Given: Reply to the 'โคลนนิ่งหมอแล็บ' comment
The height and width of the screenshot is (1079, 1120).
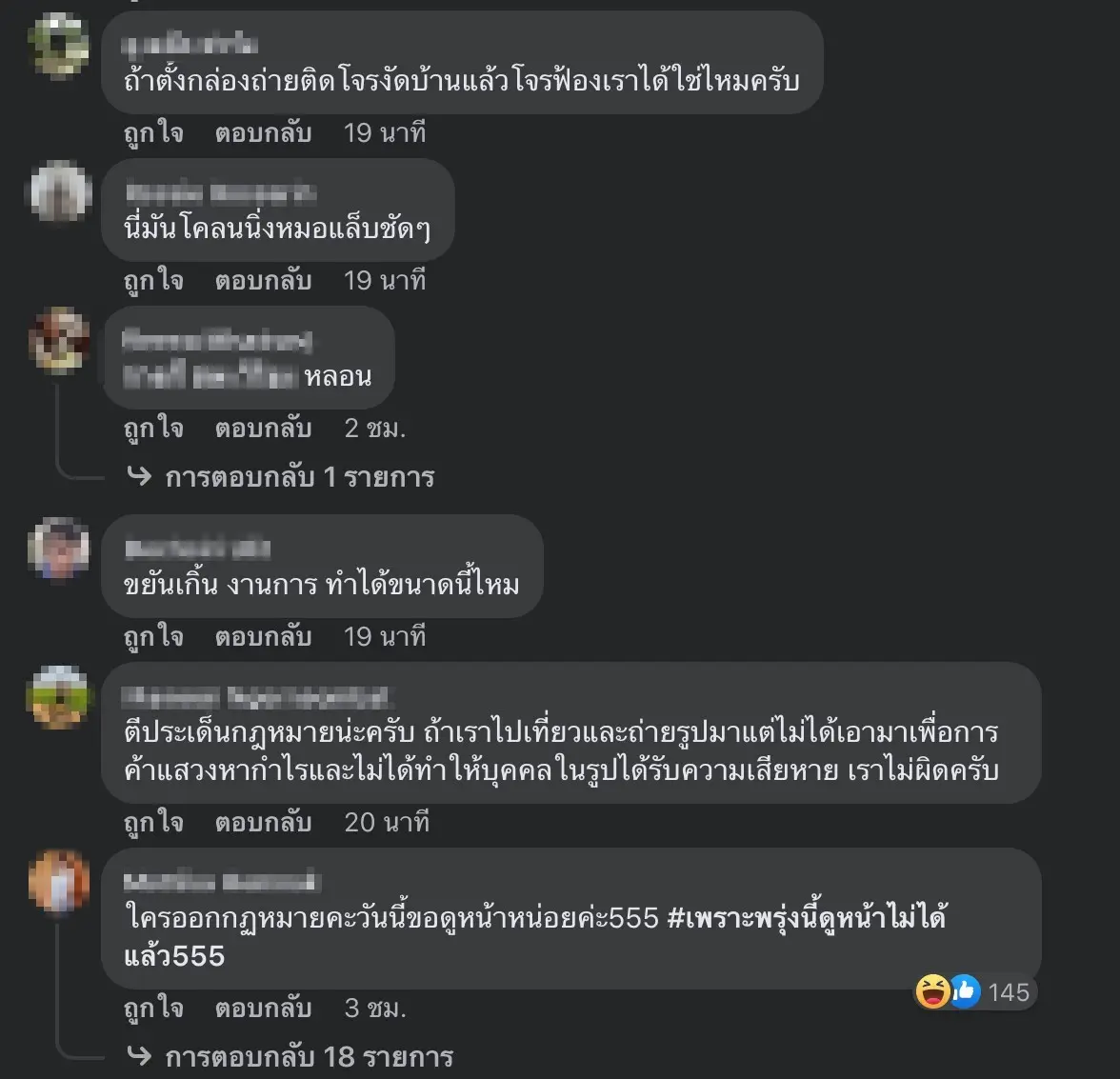Looking at the screenshot, I should click(263, 281).
